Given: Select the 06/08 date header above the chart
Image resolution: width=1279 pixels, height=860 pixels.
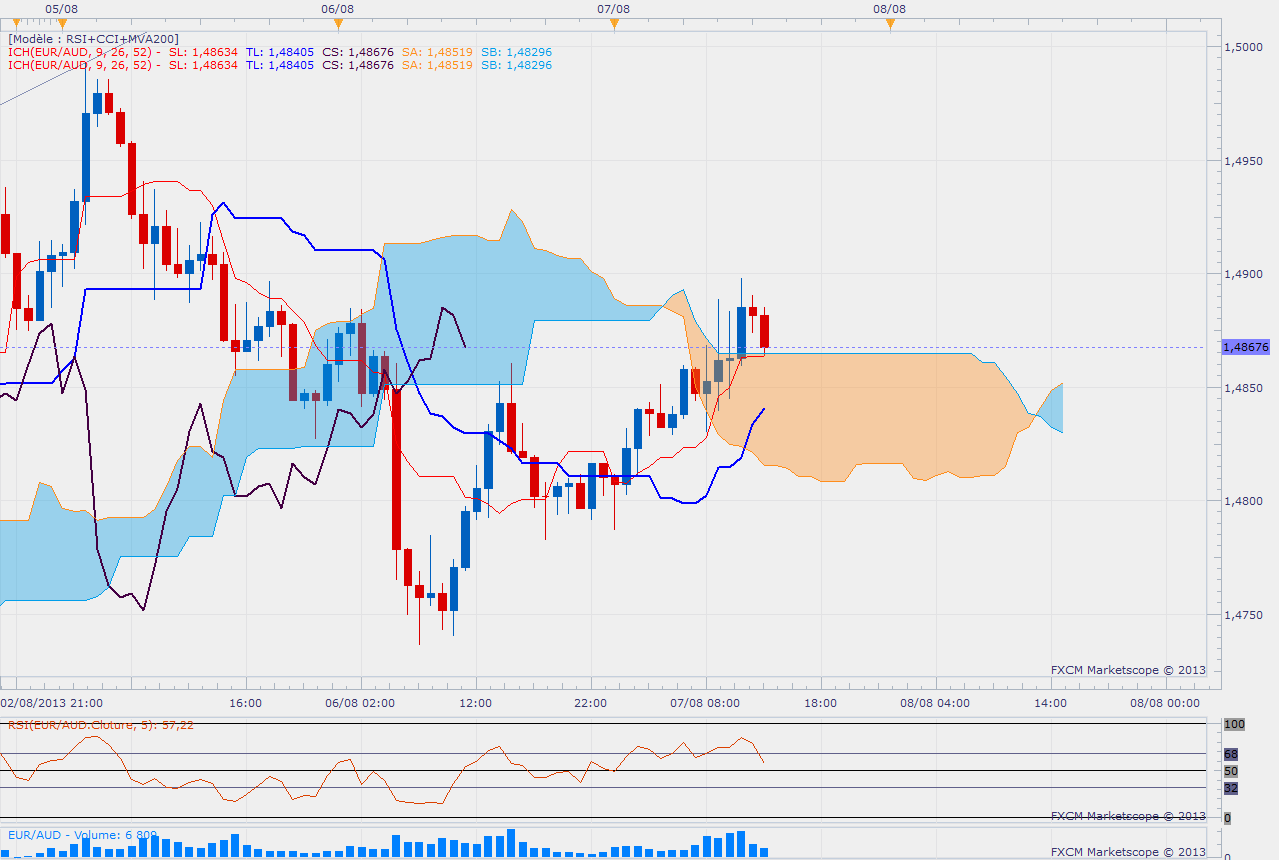Looking at the screenshot, I should (338, 8).
